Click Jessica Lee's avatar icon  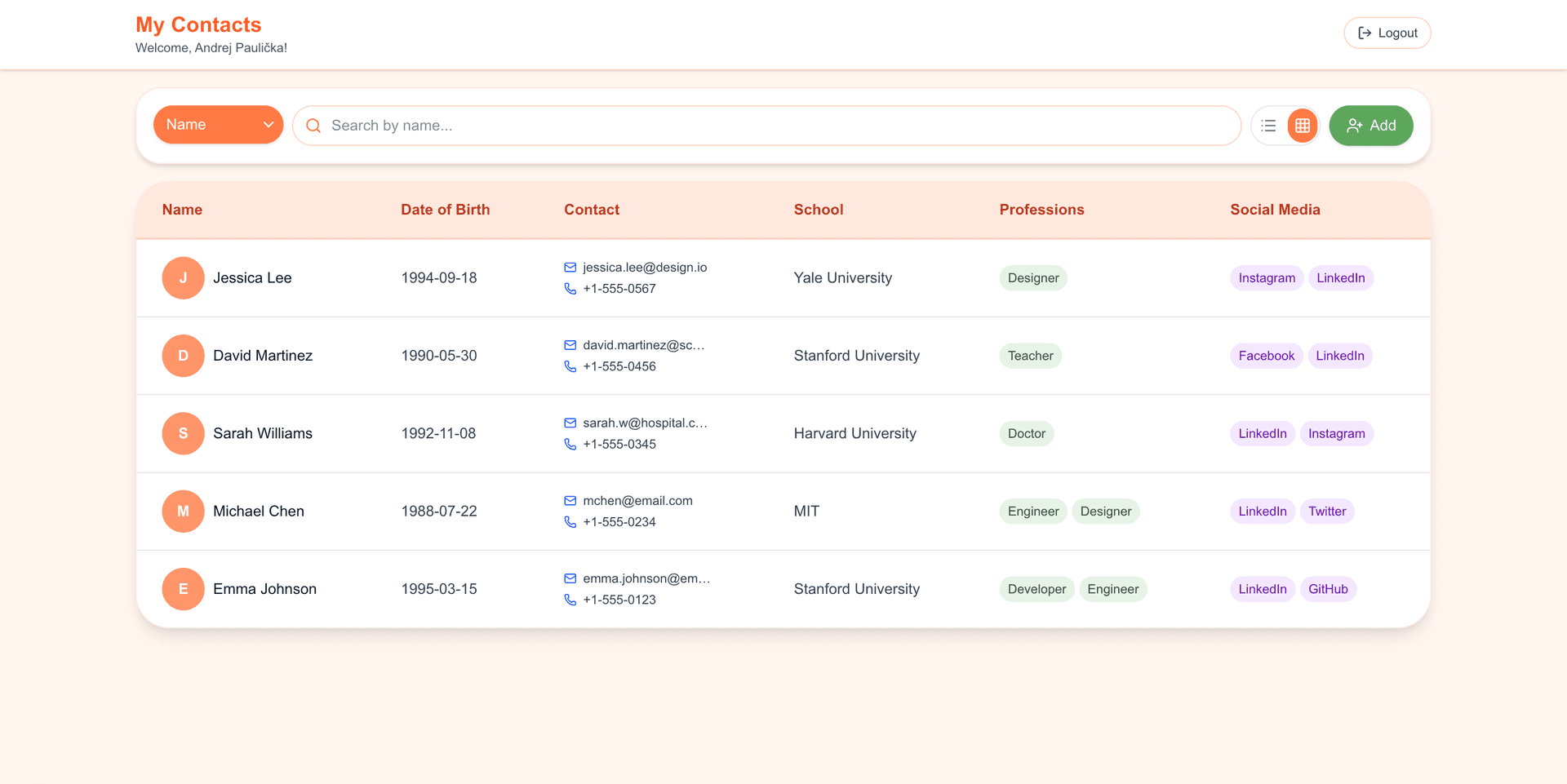pos(183,278)
